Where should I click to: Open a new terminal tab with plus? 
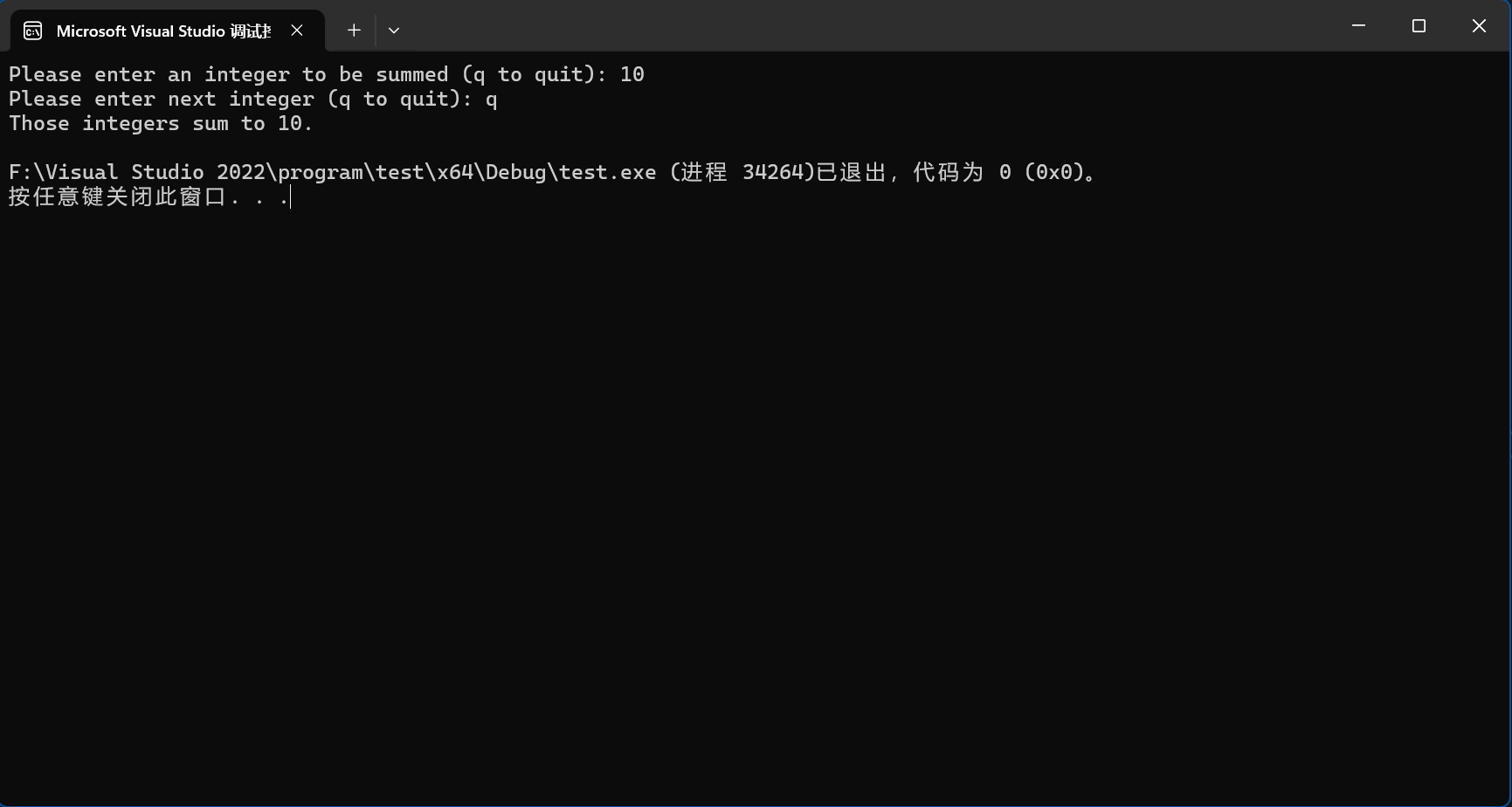[354, 31]
